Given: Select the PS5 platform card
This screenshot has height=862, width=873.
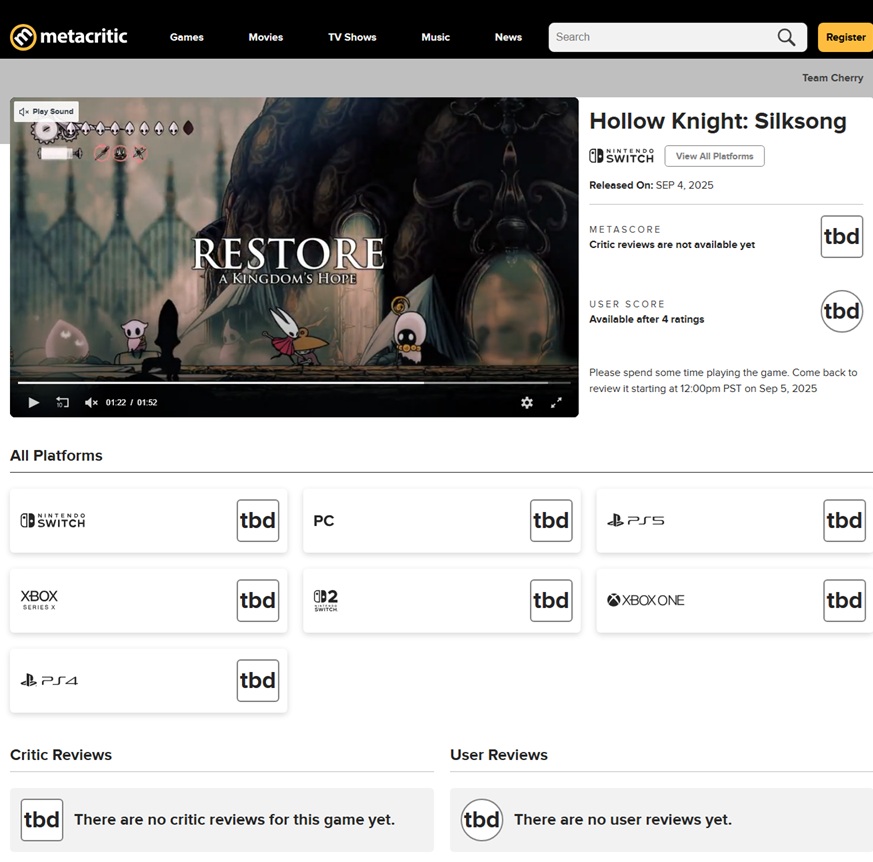Looking at the screenshot, I should (x=734, y=520).
